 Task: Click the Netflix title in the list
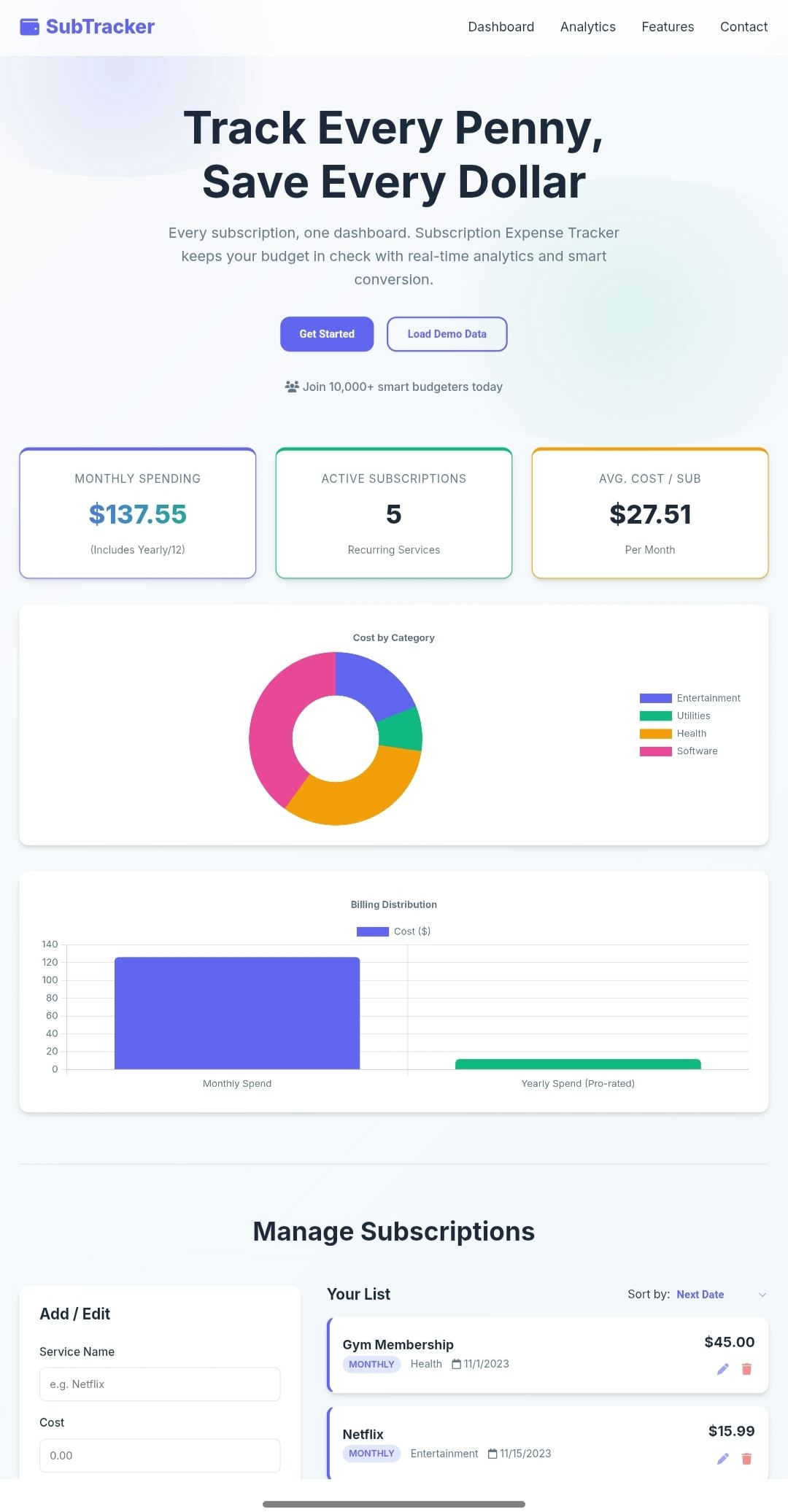click(363, 1434)
